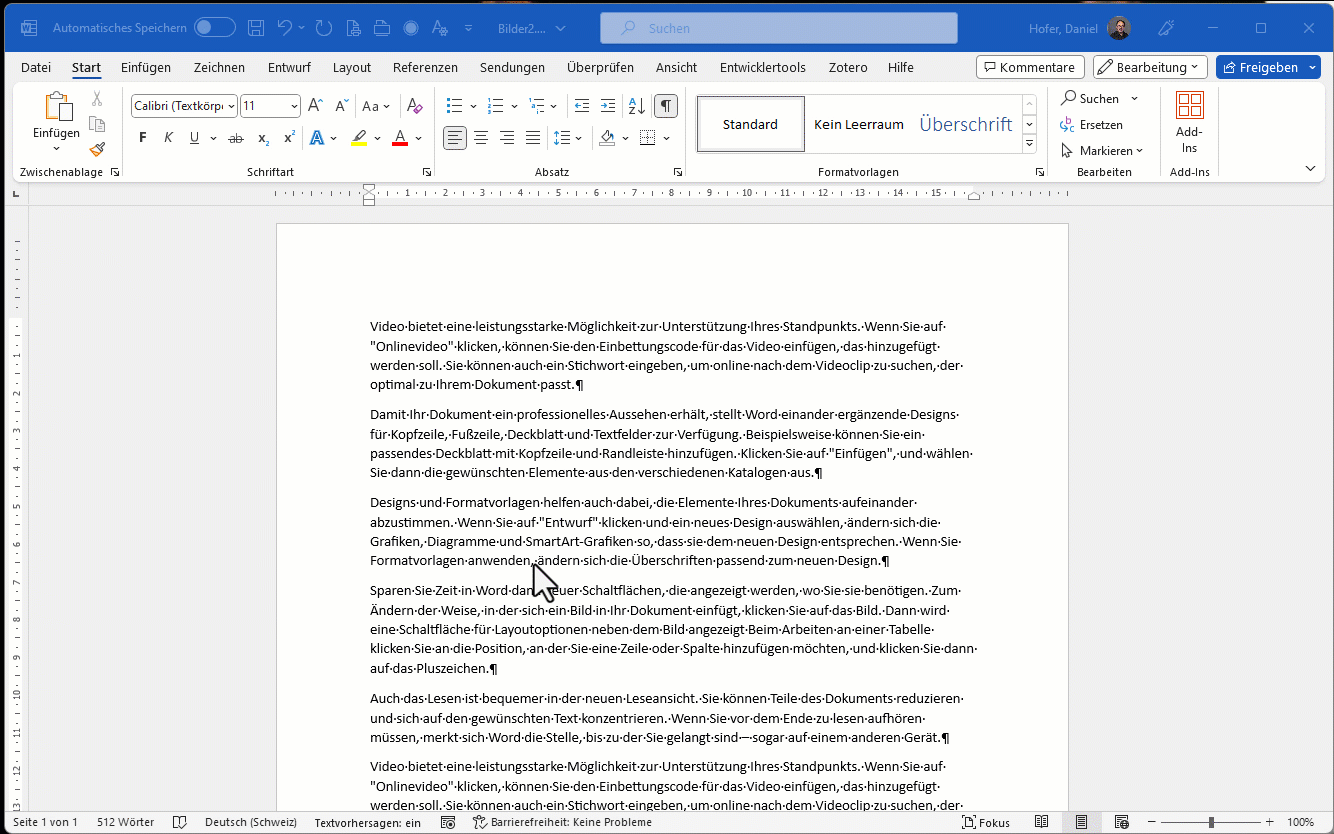
Task: Switch to the Einfügen tab
Action: pyautogui.click(x=146, y=67)
